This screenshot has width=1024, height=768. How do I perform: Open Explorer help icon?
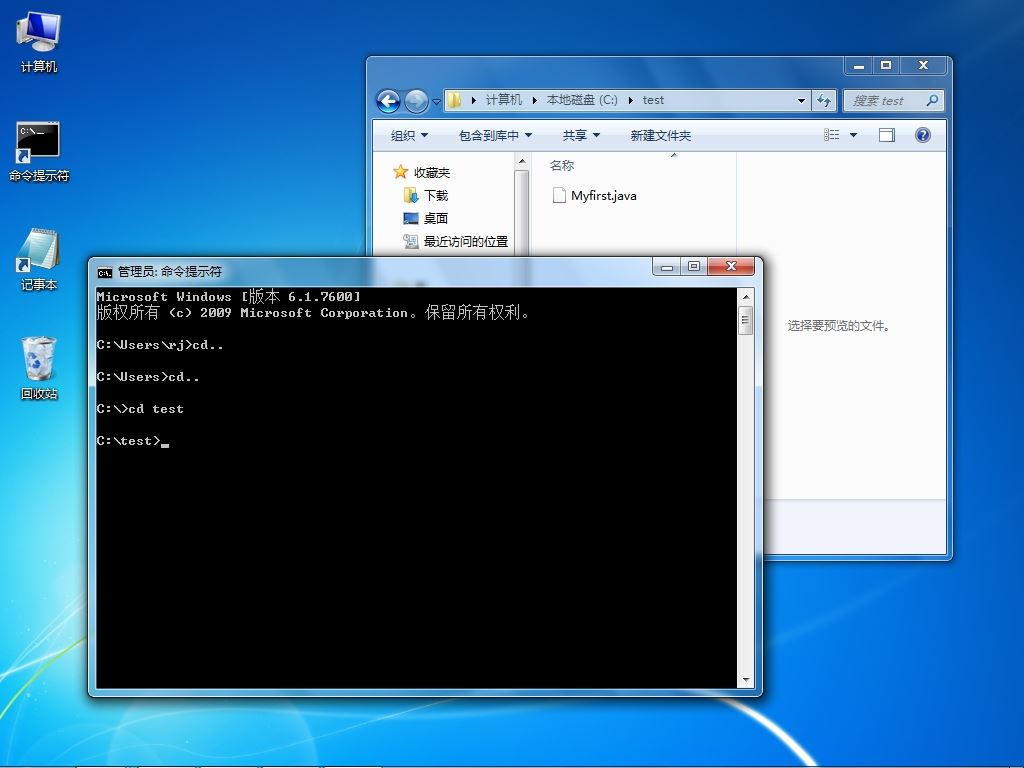[x=923, y=135]
